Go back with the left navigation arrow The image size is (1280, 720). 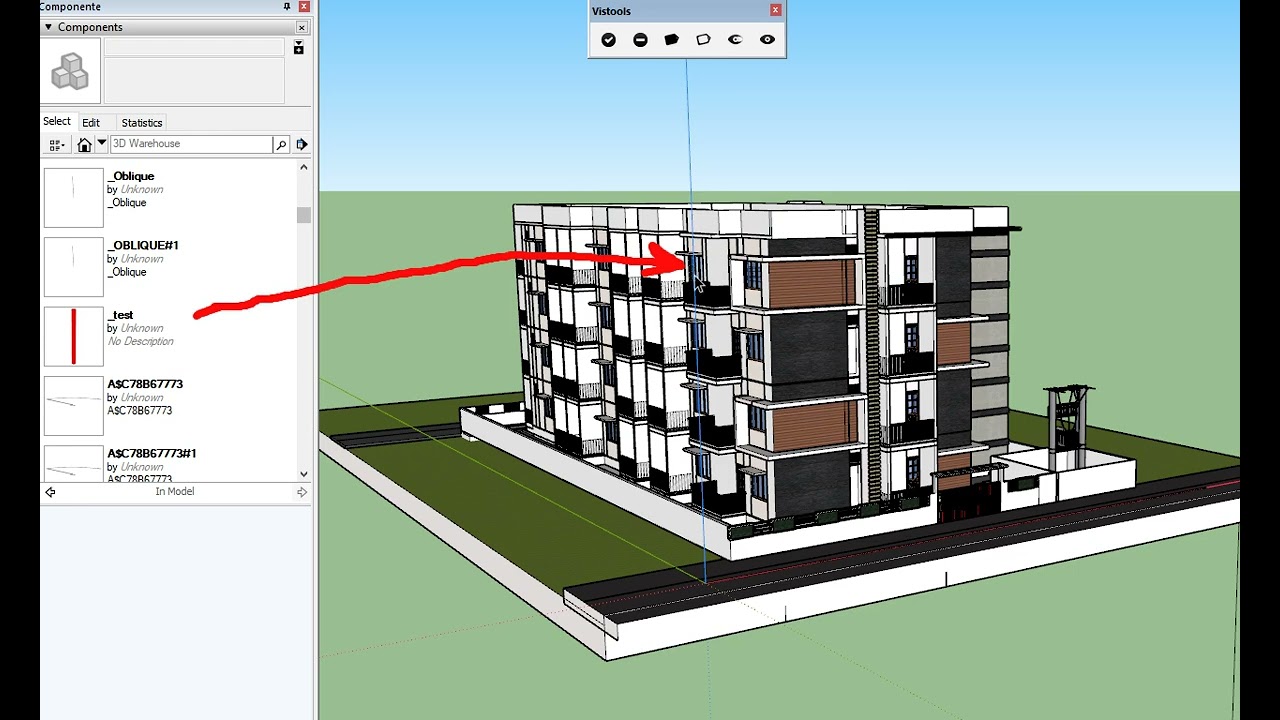[x=50, y=492]
